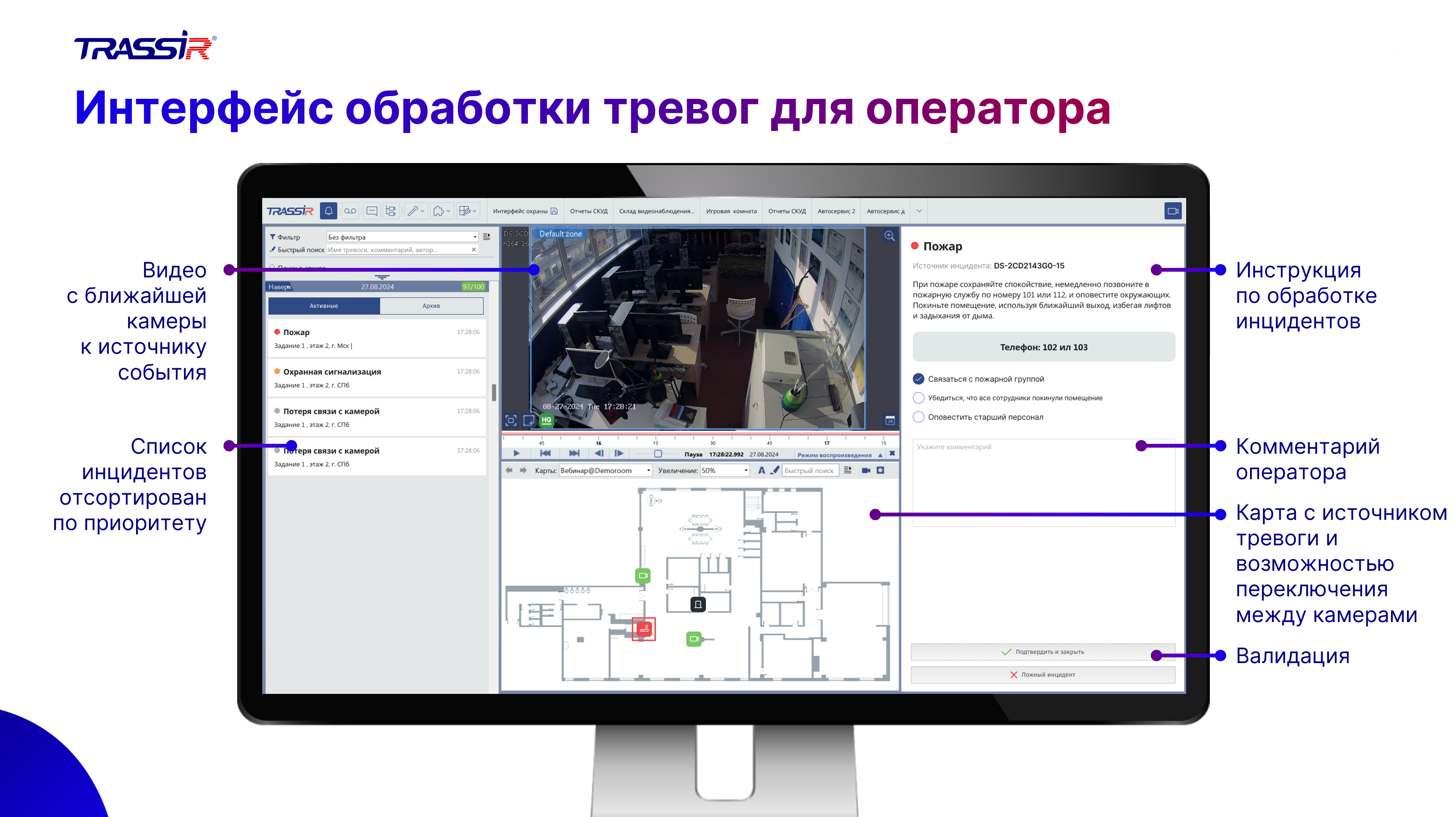Select the Активные tab

pyautogui.click(x=324, y=306)
